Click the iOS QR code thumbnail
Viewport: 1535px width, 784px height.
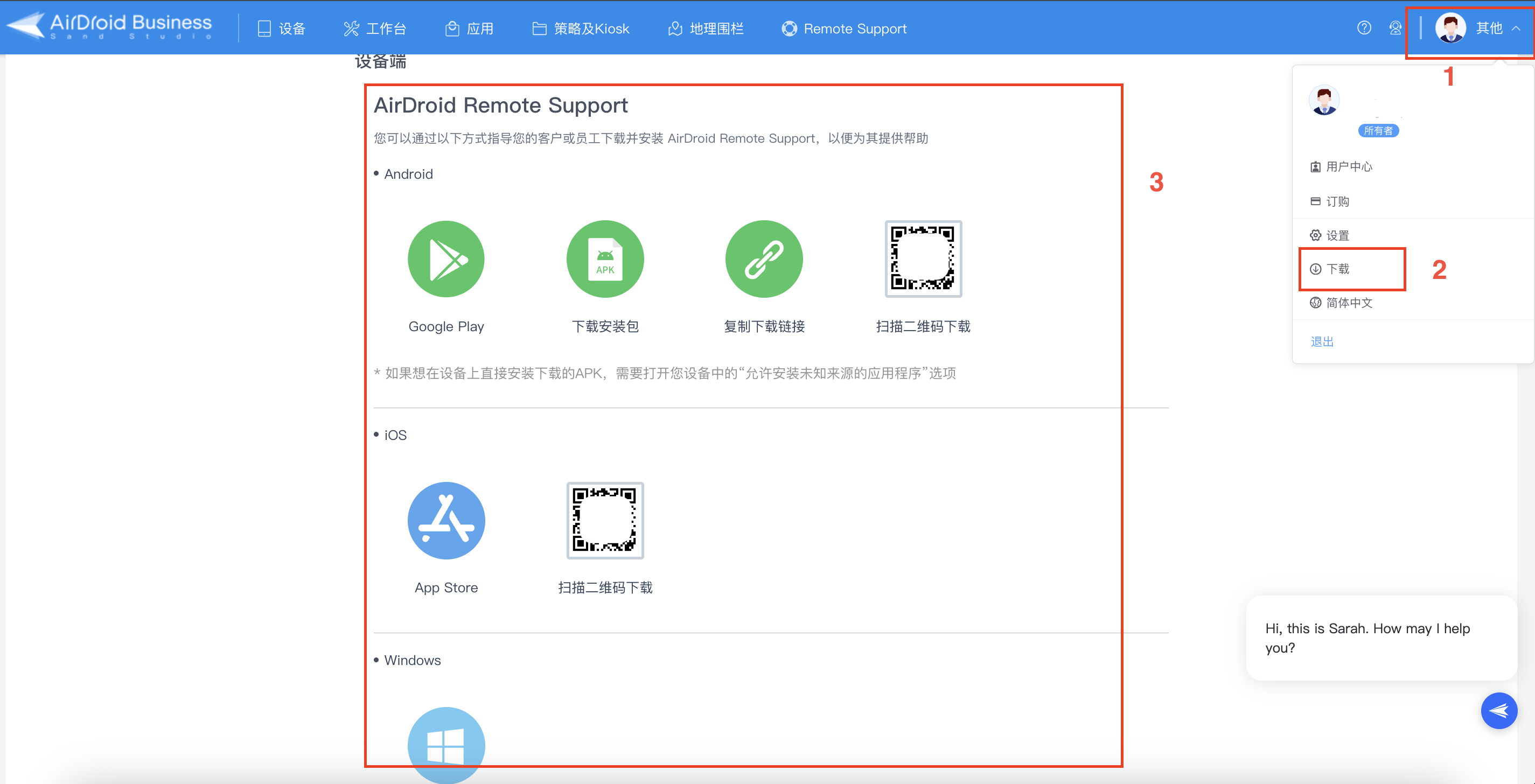(605, 520)
